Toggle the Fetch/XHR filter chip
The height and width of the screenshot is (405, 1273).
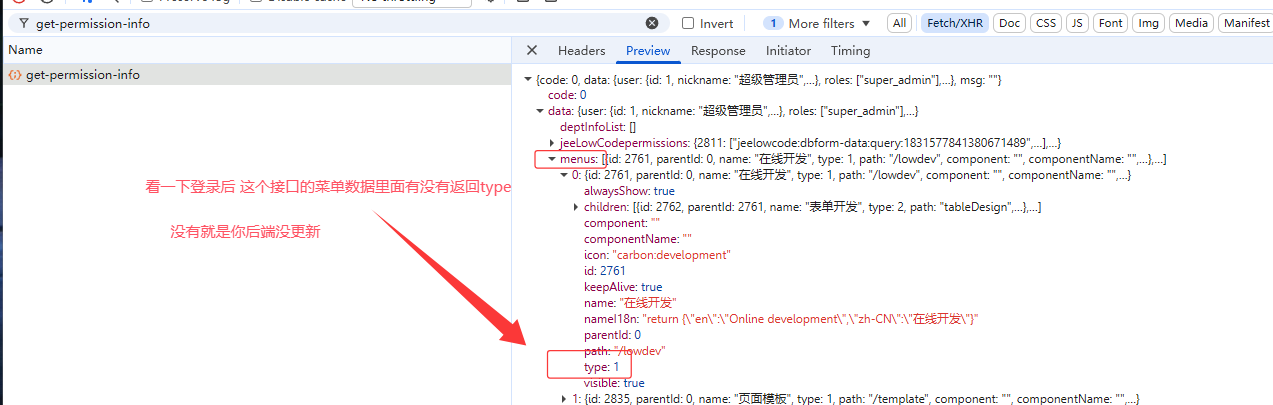tap(953, 23)
